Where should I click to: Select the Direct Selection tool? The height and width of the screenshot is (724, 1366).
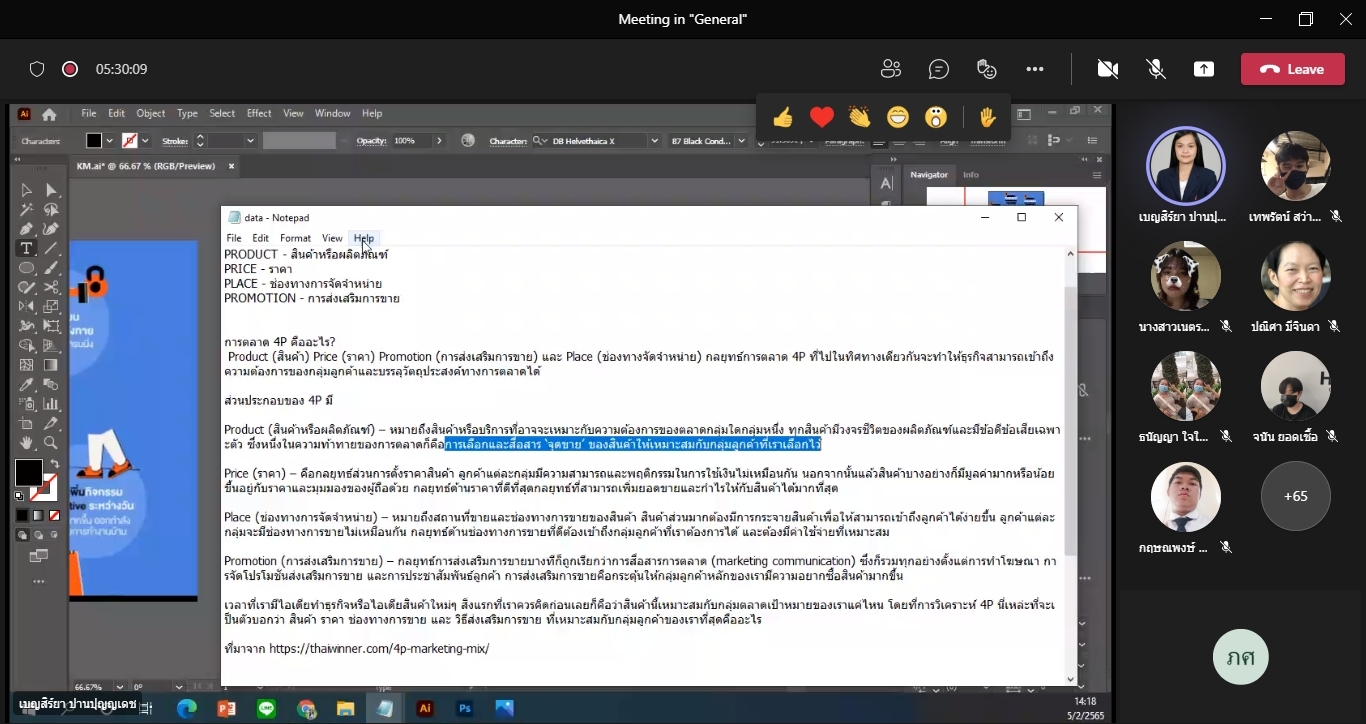point(51,190)
